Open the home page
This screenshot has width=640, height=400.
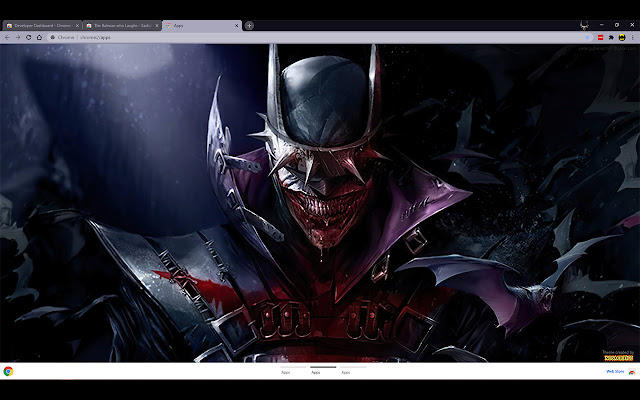39,37
